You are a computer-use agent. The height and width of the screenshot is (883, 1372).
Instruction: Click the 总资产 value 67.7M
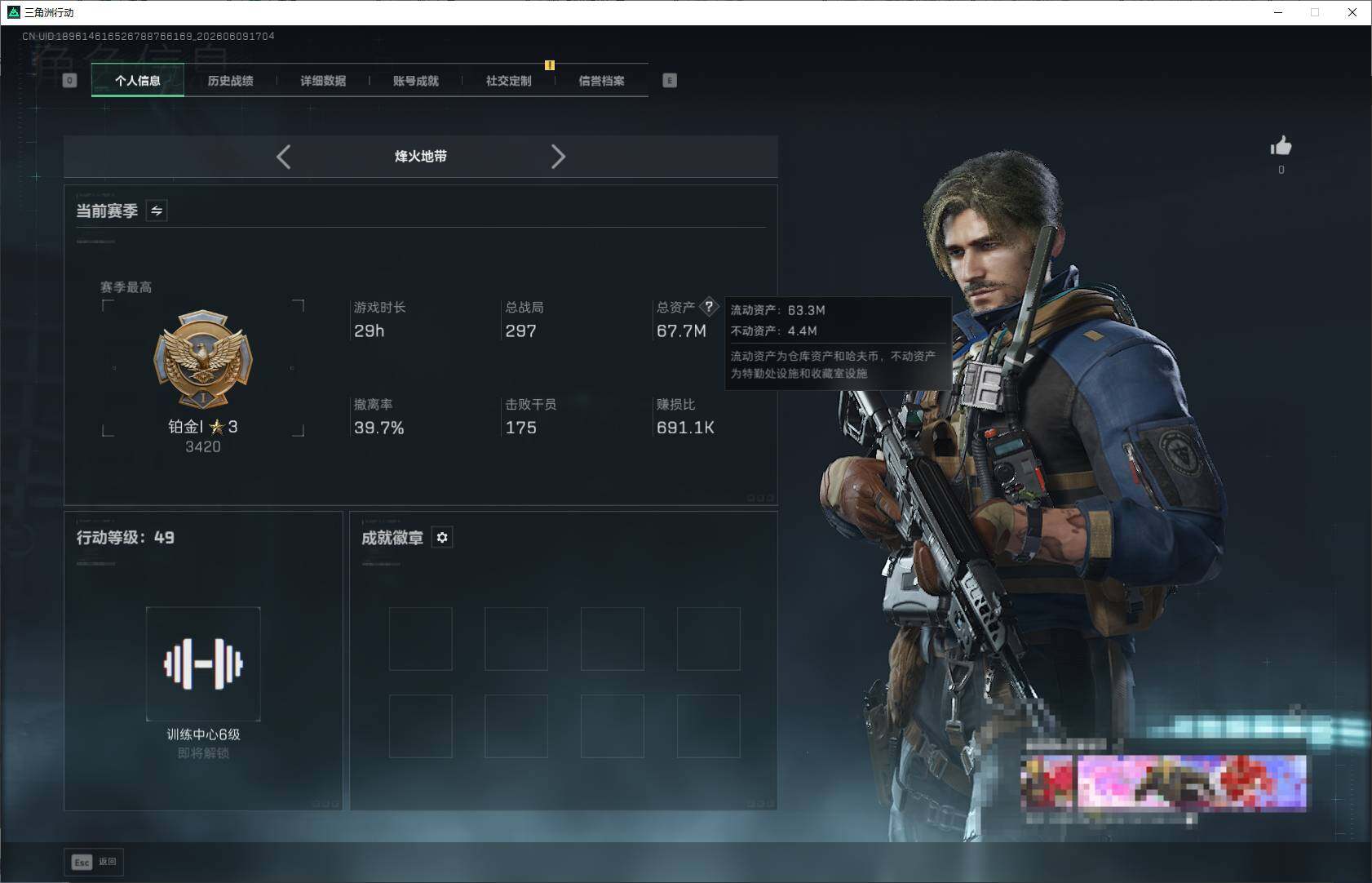(681, 331)
